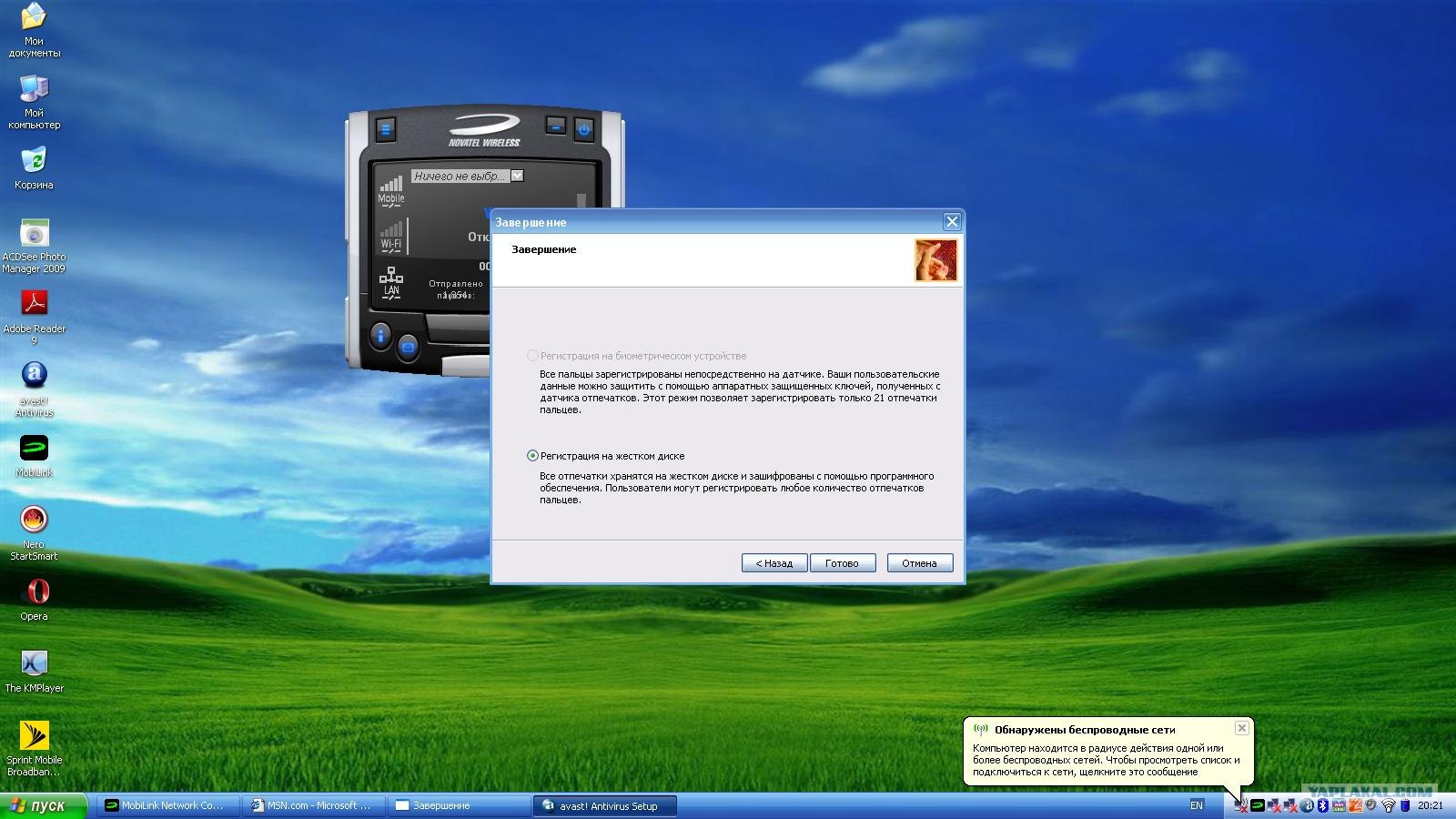Viewport: 1456px width, 819px height.
Task: Select 'Регистрация на жестком диске' radio button
Action: pyautogui.click(x=532, y=456)
